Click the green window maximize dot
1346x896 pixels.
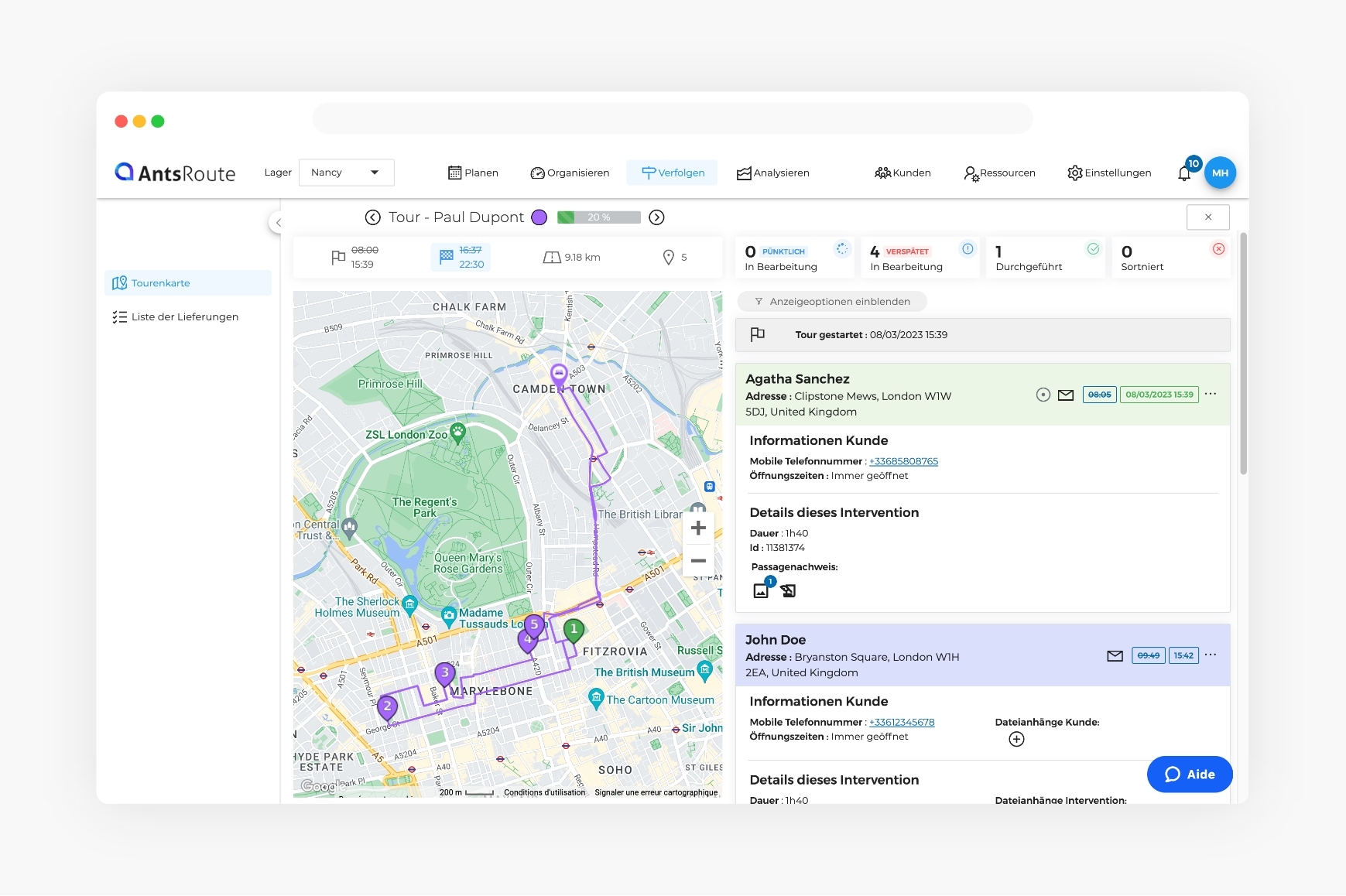click(158, 121)
